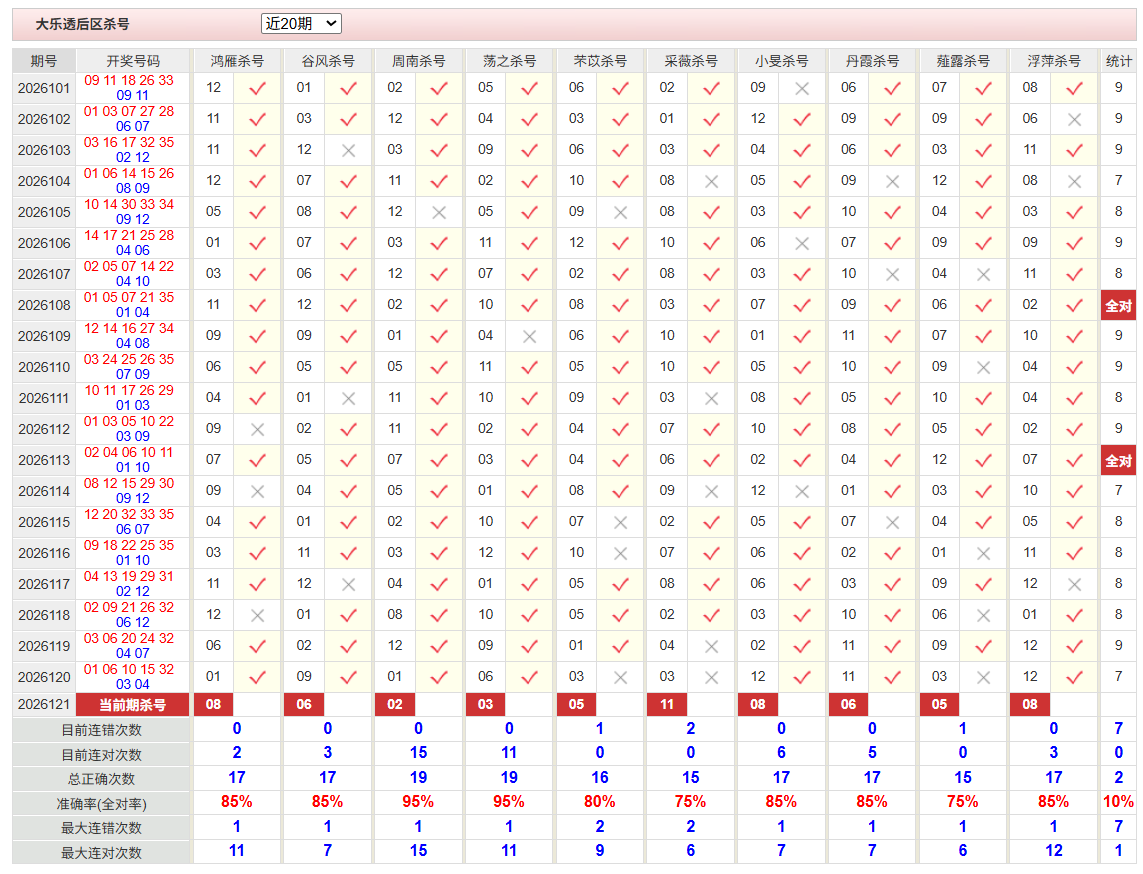Click the 谷风杀号 column header
This screenshot has width=1143, height=874.
click(x=328, y=61)
